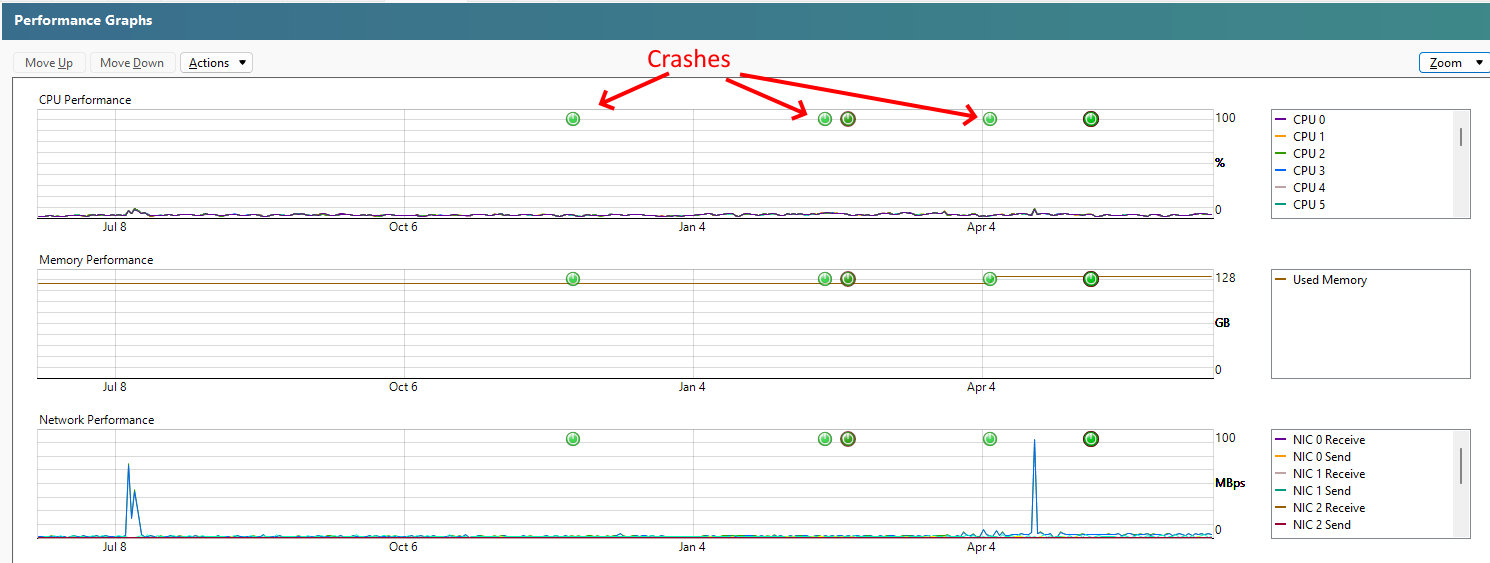Screen dimensions: 1490x563
Task: Click the GB unit label
Action: click(1223, 323)
